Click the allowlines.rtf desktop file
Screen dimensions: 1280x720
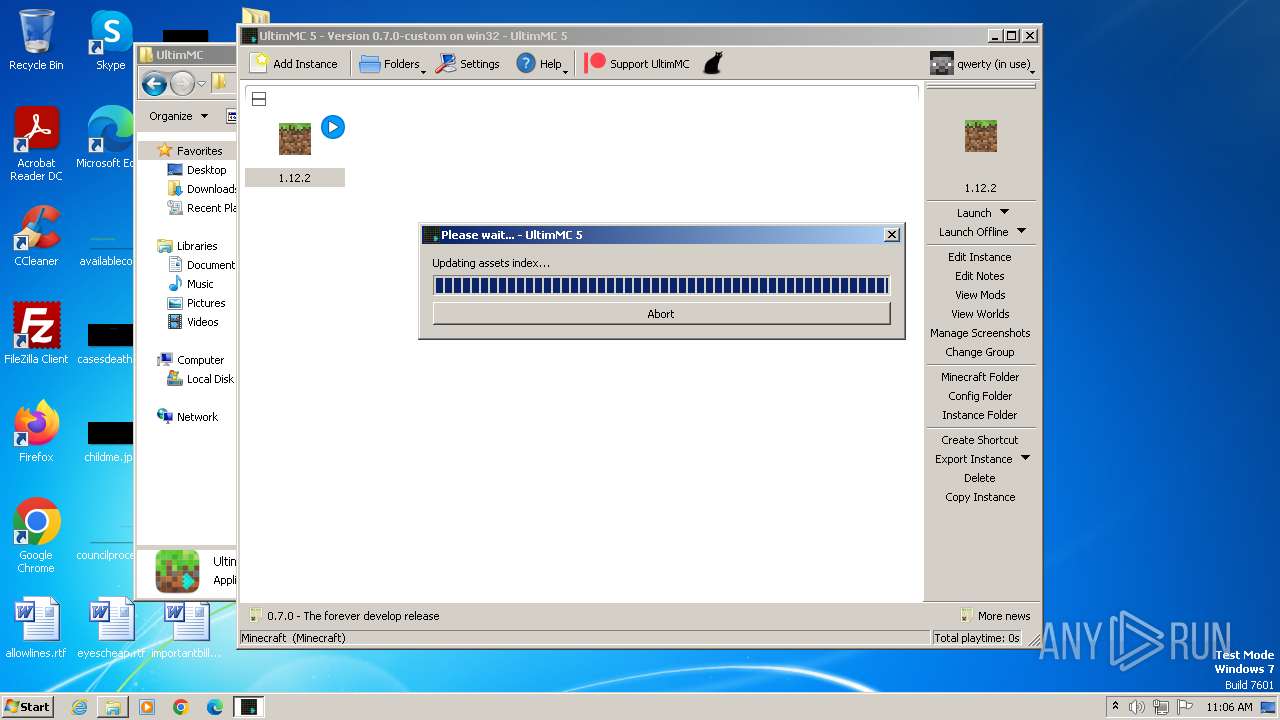tap(36, 628)
